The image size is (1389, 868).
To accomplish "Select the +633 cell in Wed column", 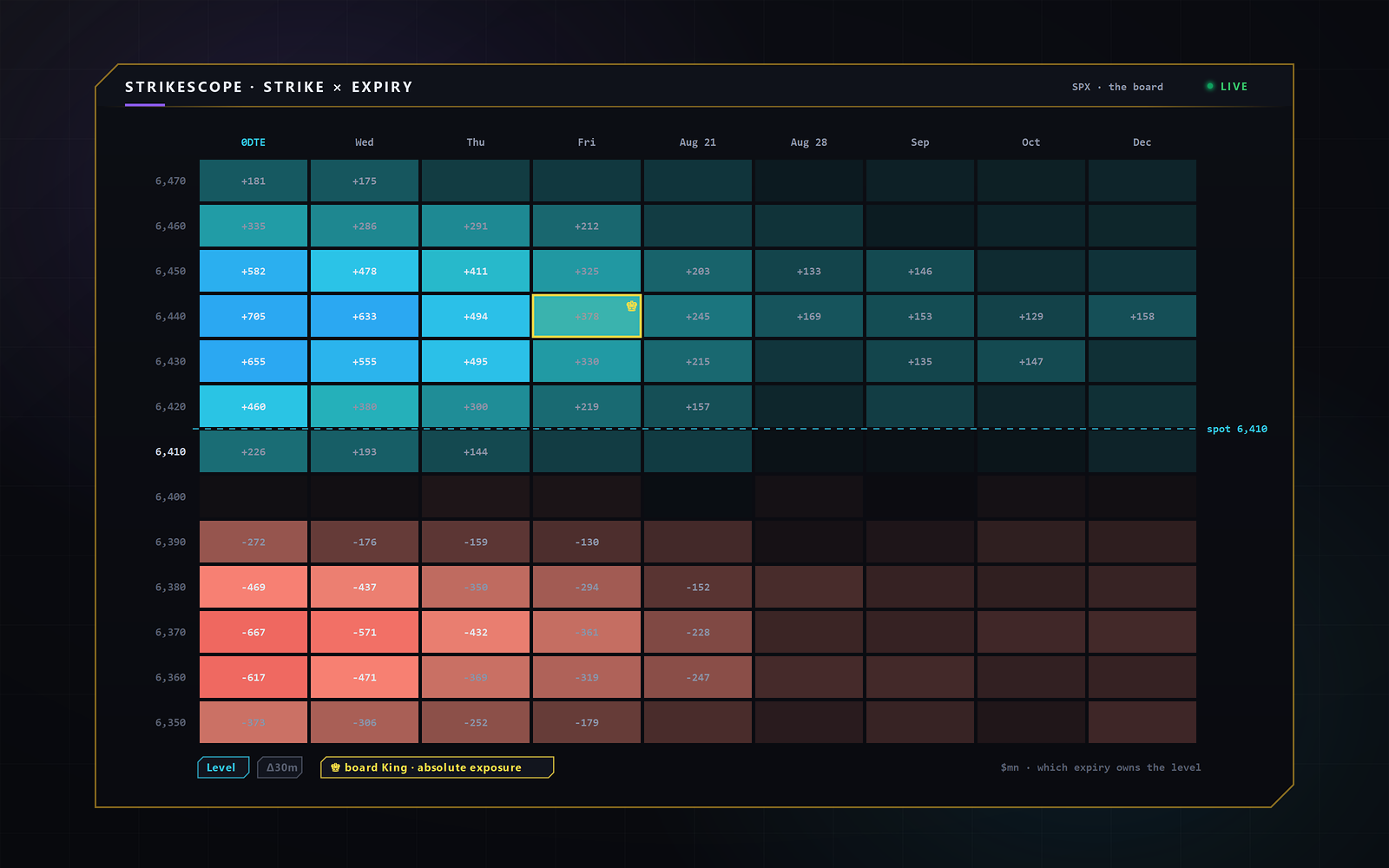I will 365,316.
